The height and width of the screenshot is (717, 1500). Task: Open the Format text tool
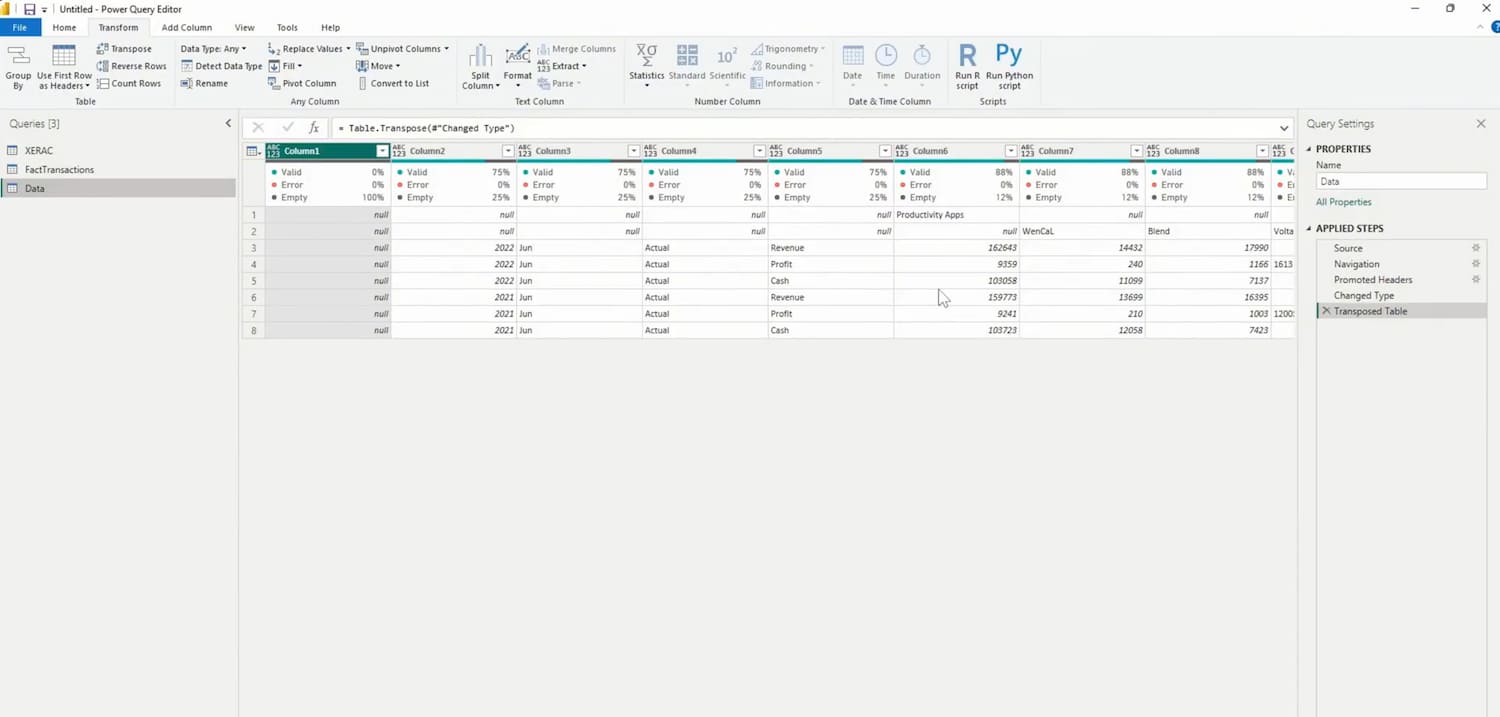[517, 67]
